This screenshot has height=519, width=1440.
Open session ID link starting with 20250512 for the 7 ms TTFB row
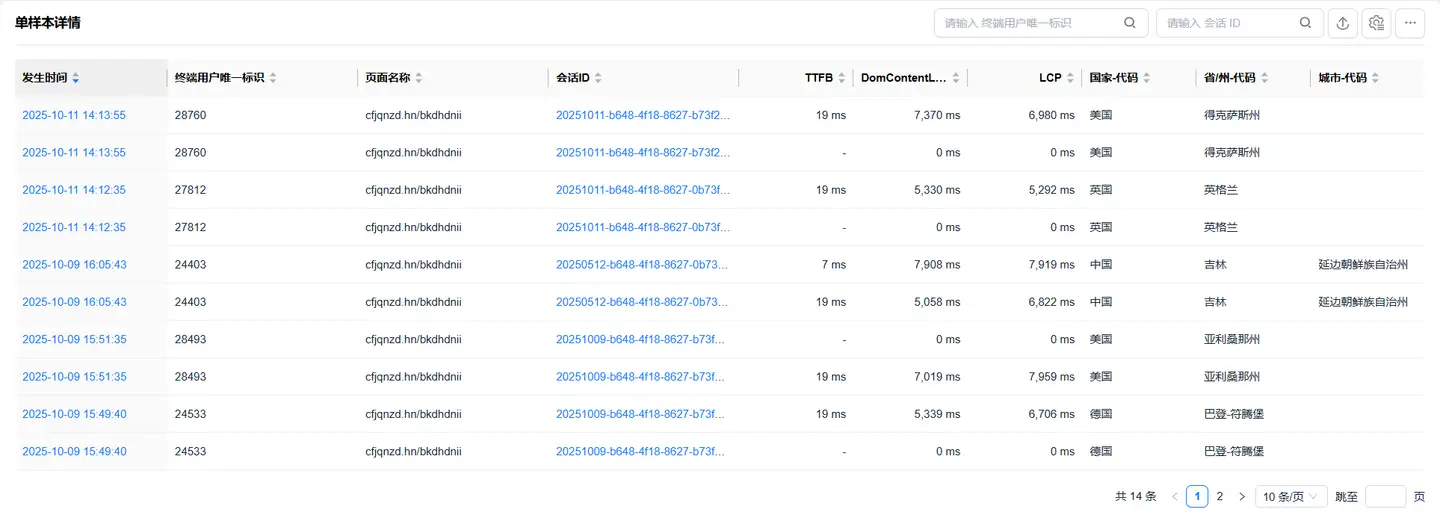642,265
